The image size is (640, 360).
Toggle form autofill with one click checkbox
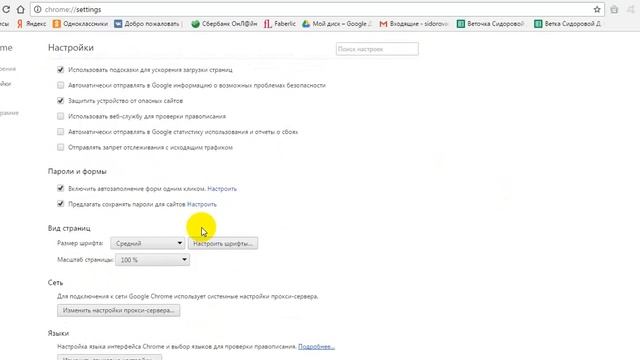[x=60, y=189]
